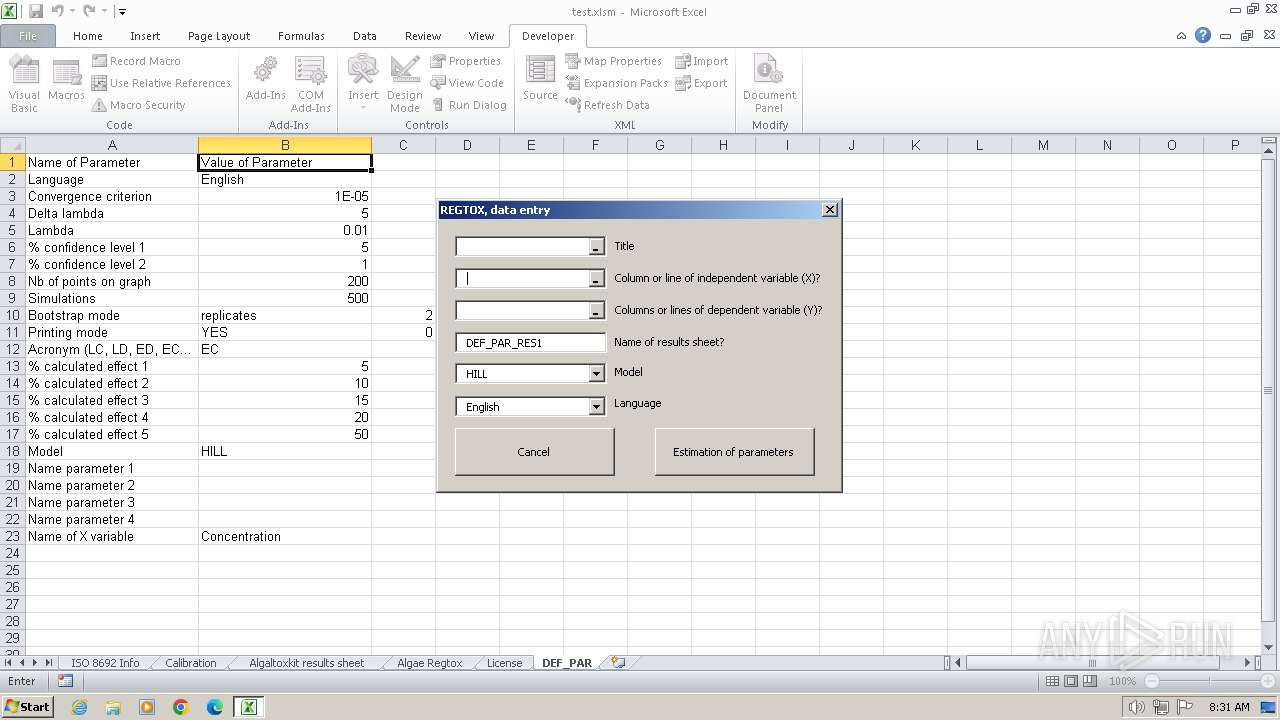Screen dimensions: 1280x720
Task: Open the XML Source pane
Action: [540, 80]
